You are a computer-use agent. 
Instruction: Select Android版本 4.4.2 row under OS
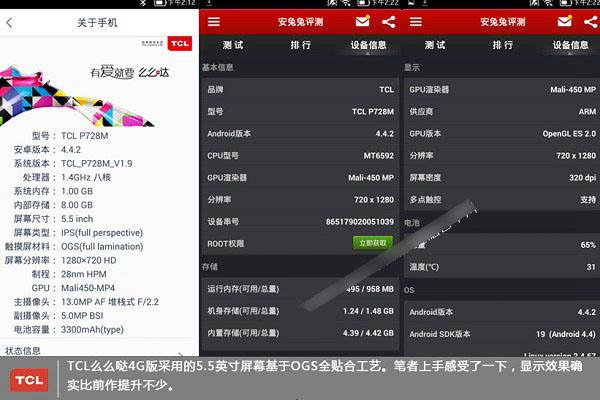502,312
